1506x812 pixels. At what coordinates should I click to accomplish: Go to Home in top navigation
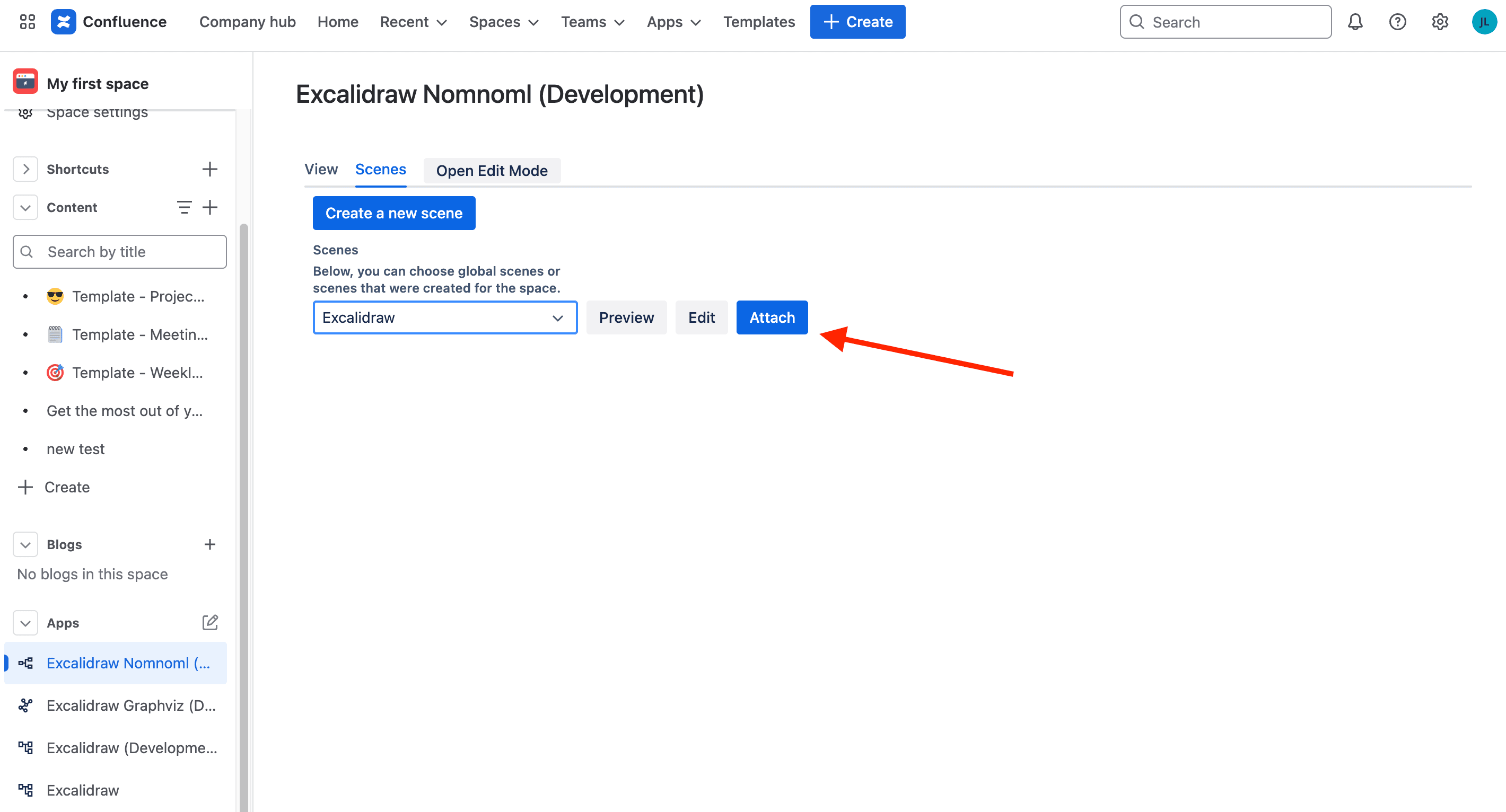point(338,22)
